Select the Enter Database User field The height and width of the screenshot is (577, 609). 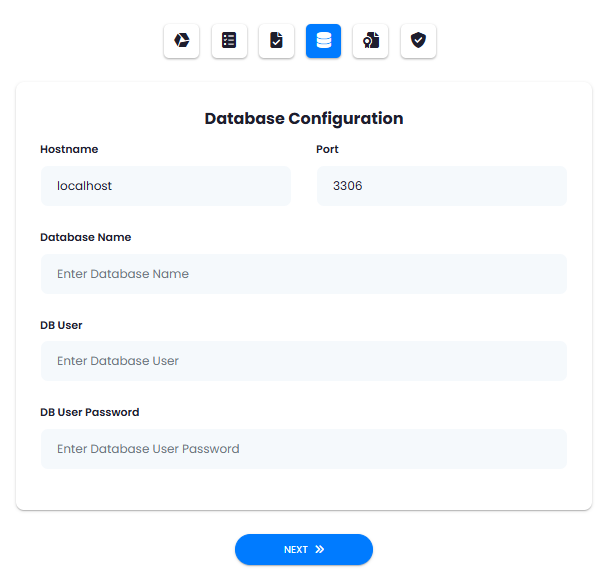point(304,361)
